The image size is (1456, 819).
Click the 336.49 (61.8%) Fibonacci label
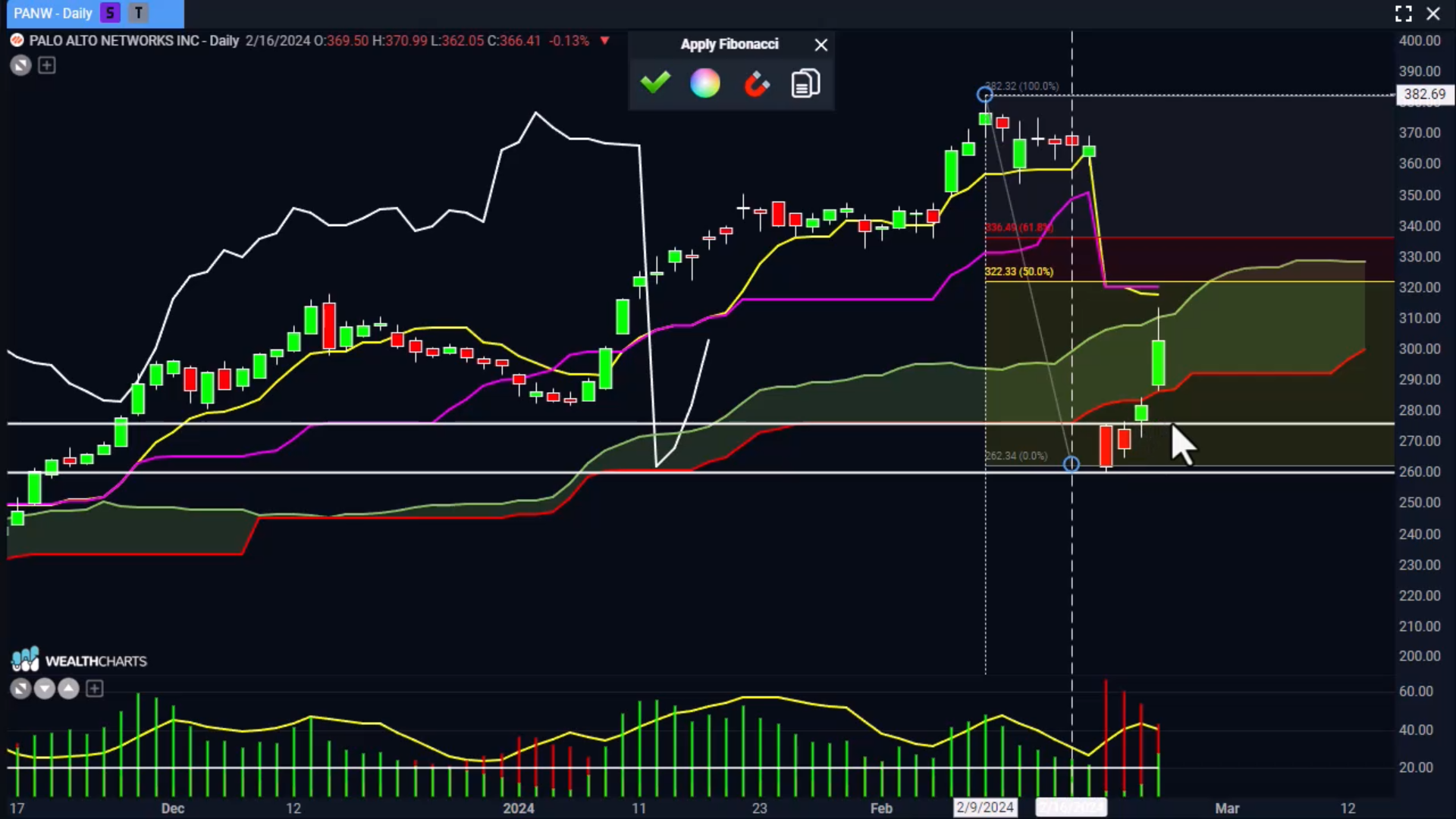(x=1019, y=227)
